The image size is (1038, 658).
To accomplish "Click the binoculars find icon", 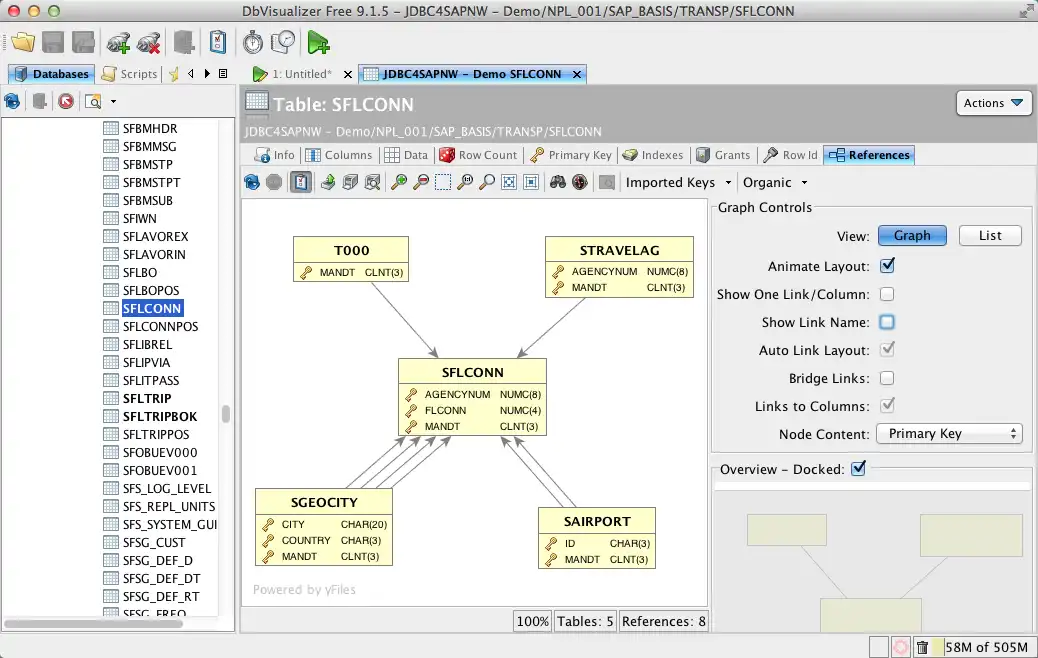I will tap(558, 182).
